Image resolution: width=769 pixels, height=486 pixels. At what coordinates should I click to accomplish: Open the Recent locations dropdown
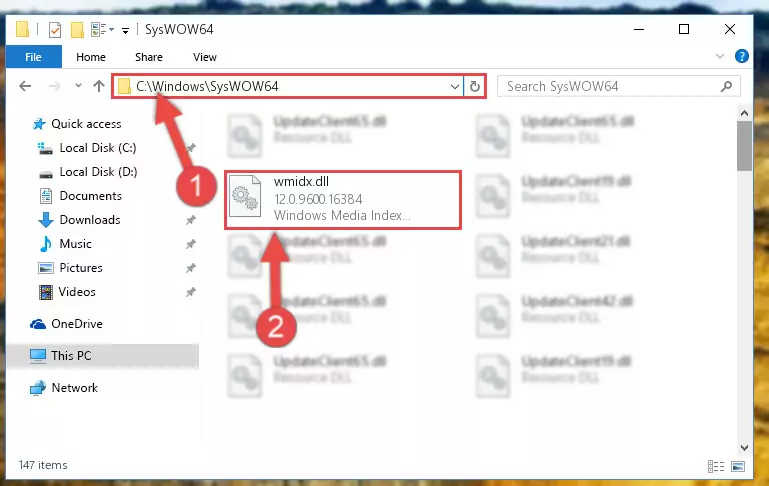(x=78, y=86)
